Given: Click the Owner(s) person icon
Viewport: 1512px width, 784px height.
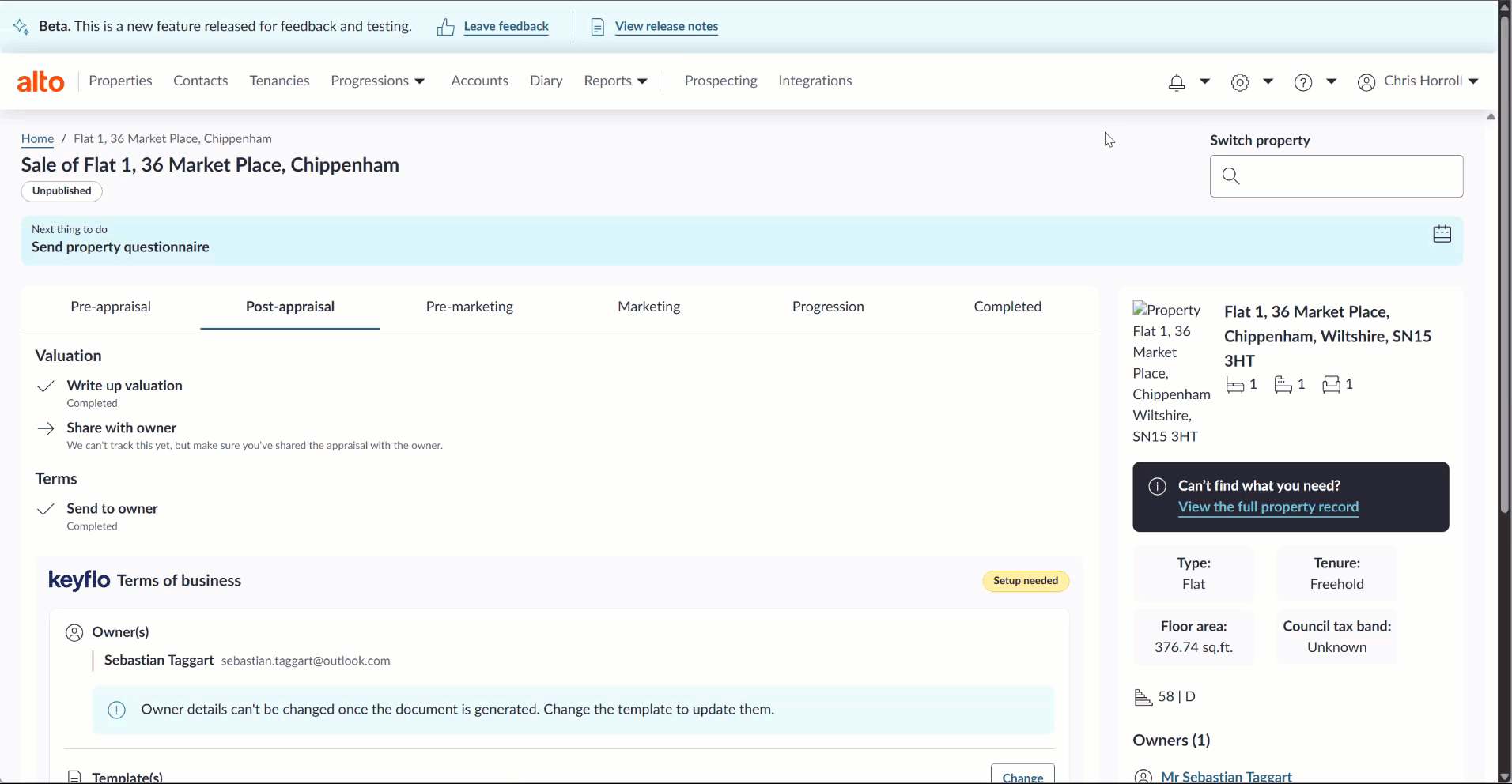Looking at the screenshot, I should 74,632.
